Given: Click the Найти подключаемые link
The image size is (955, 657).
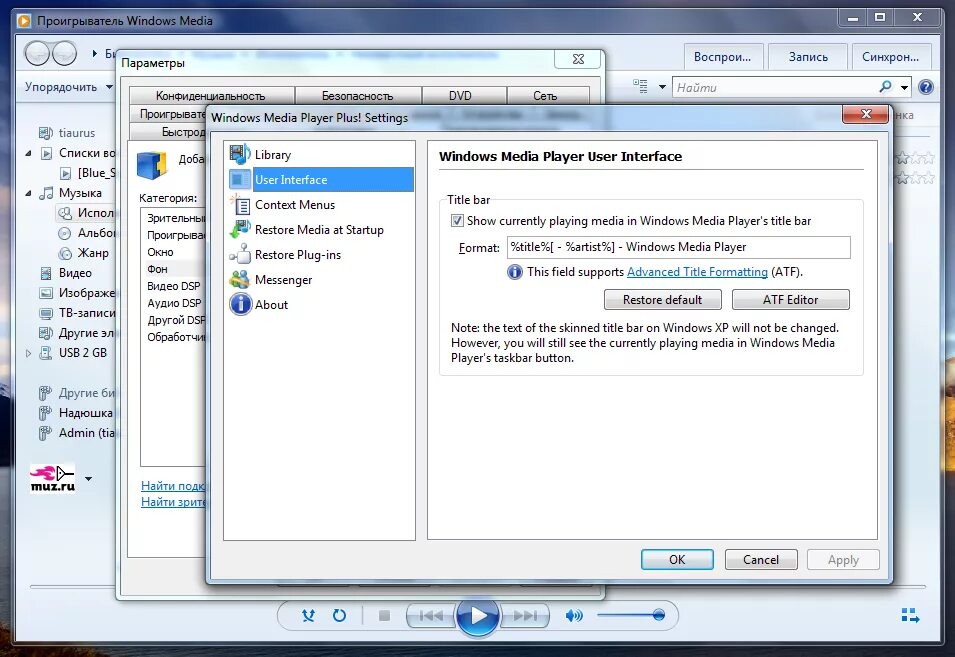Looking at the screenshot, I should 174,485.
